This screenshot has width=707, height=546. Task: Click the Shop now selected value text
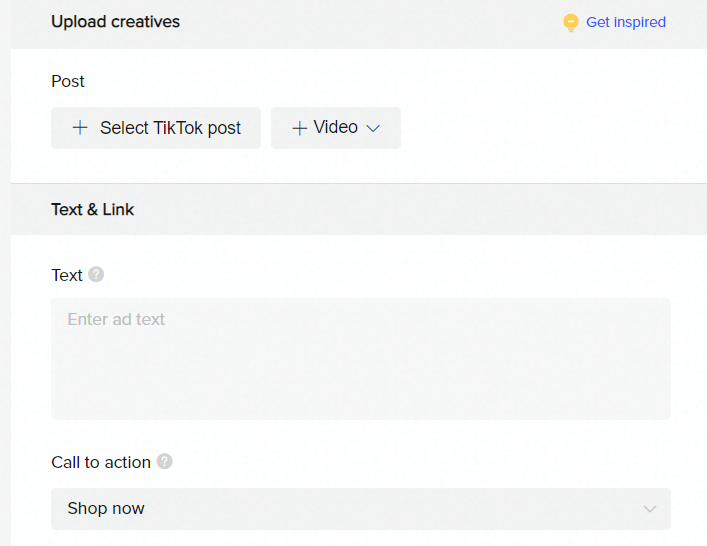pos(106,509)
